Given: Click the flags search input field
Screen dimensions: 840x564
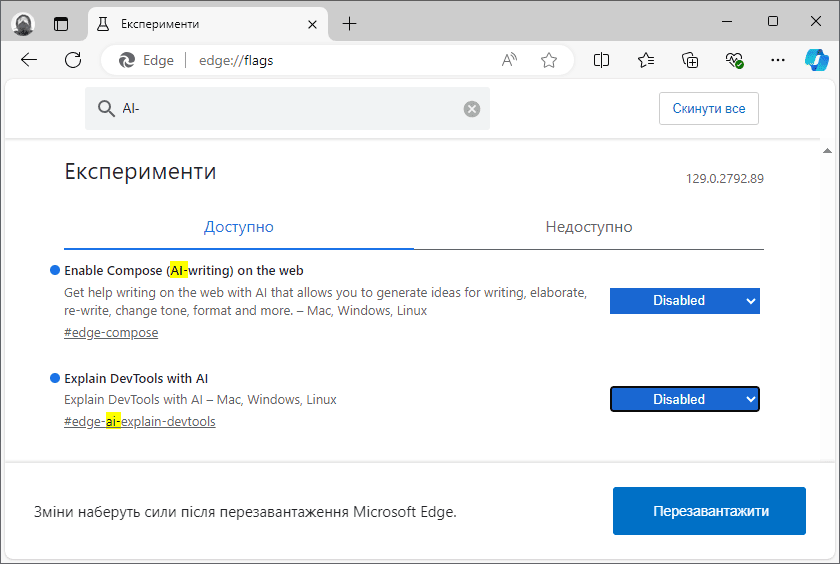Looking at the screenshot, I should click(x=287, y=109).
